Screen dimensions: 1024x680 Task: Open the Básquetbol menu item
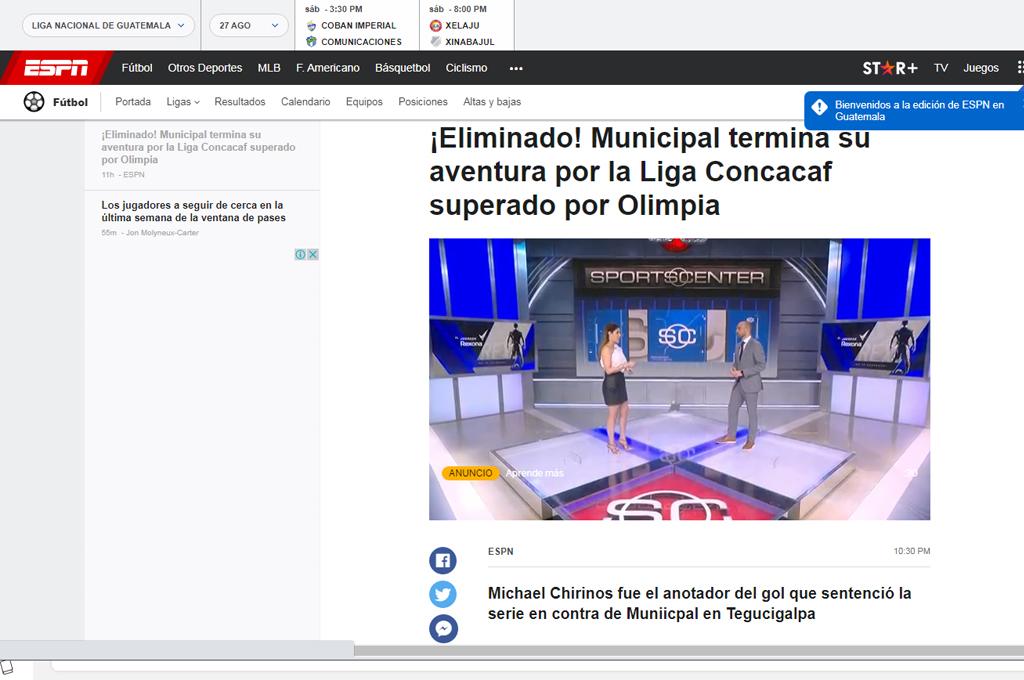point(401,67)
